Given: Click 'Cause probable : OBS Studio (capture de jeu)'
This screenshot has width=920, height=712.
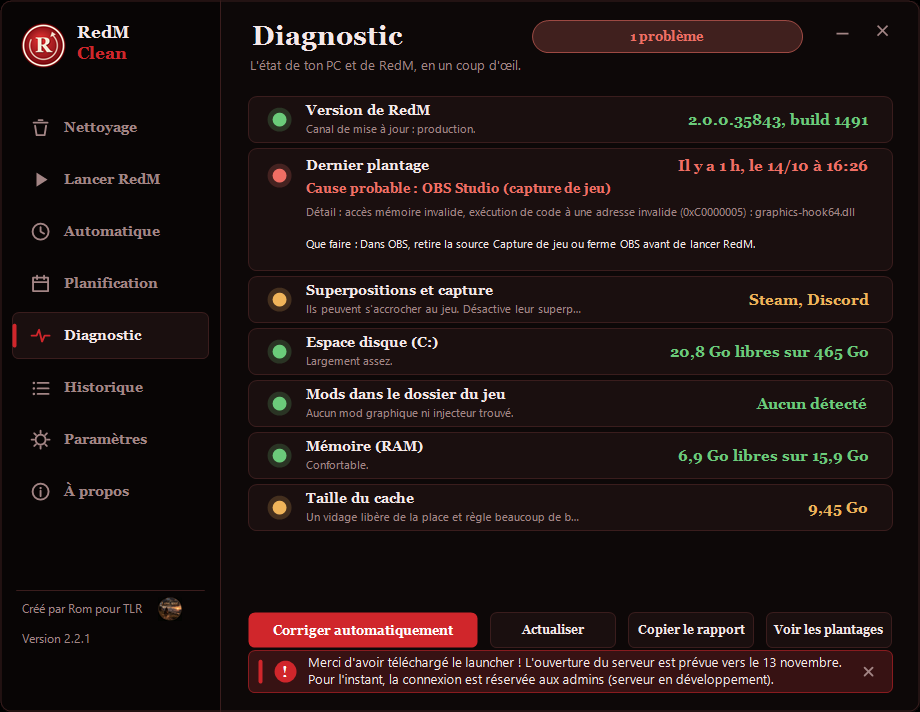Looking at the screenshot, I should (x=458, y=188).
